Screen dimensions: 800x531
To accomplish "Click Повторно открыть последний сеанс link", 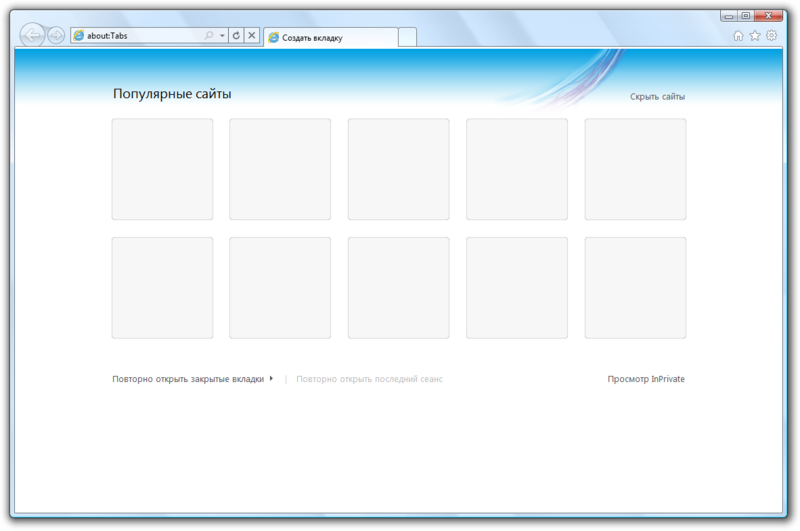I will (369, 379).
